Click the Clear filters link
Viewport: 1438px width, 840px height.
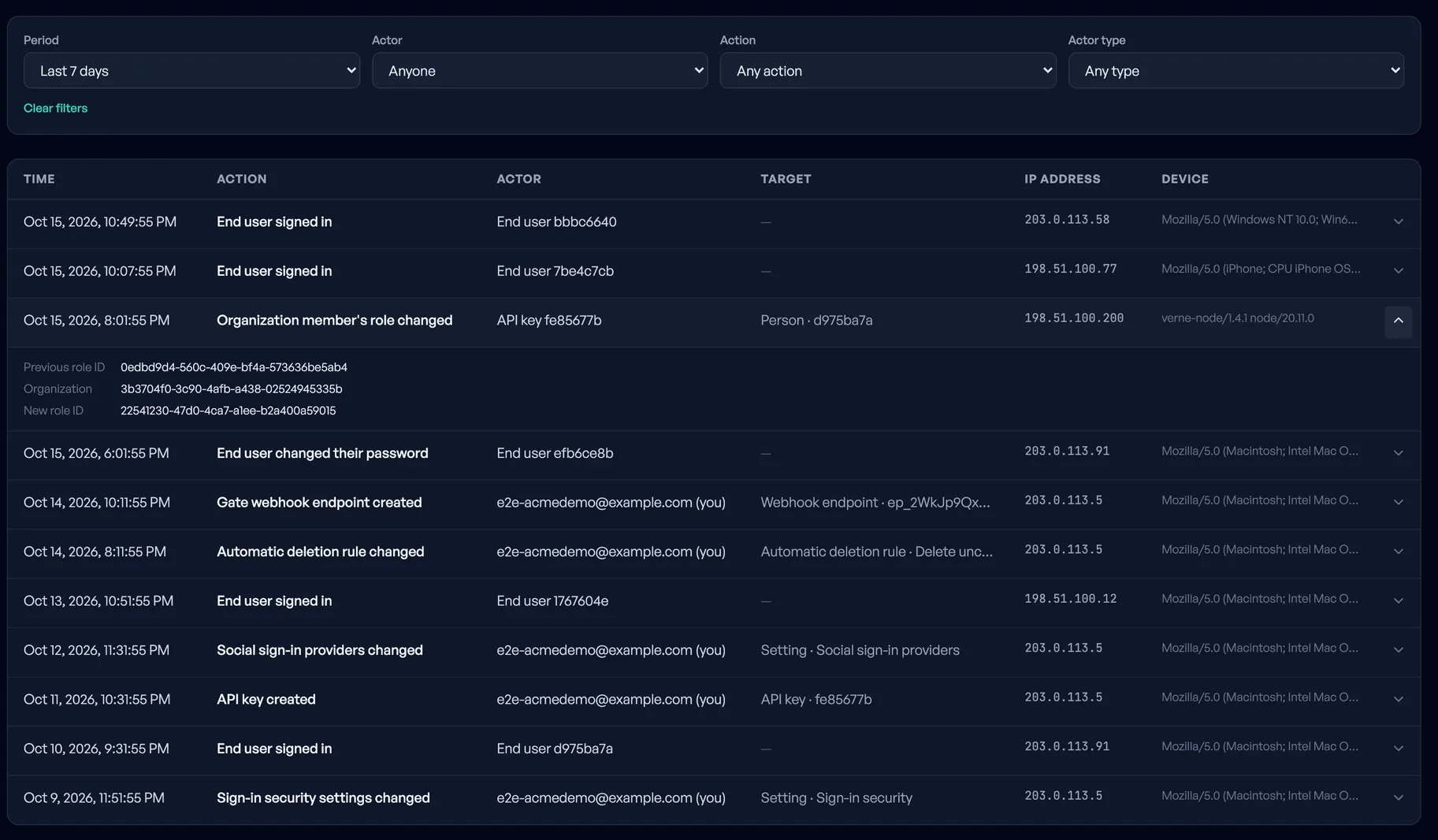point(55,108)
